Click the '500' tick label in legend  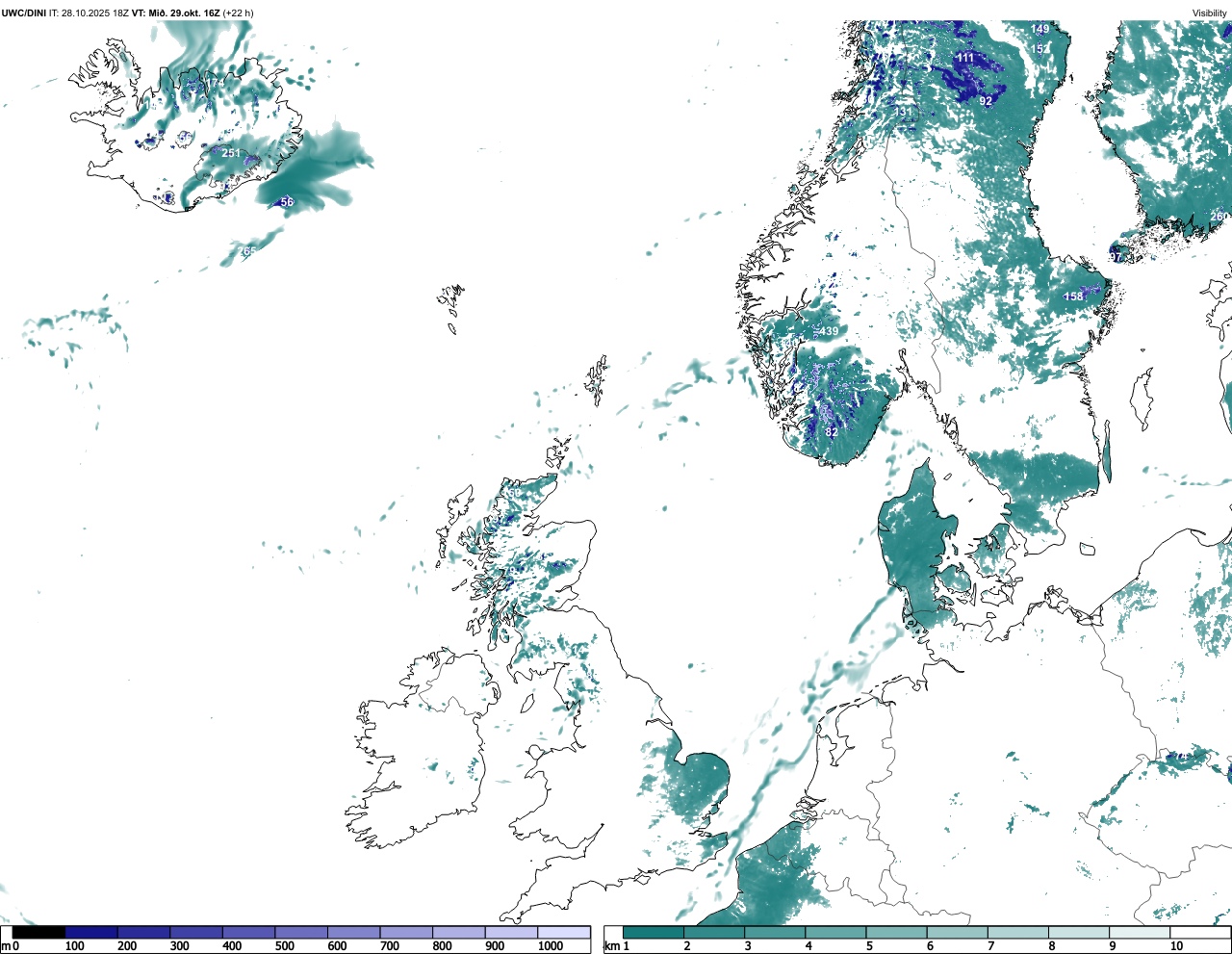[x=284, y=946]
